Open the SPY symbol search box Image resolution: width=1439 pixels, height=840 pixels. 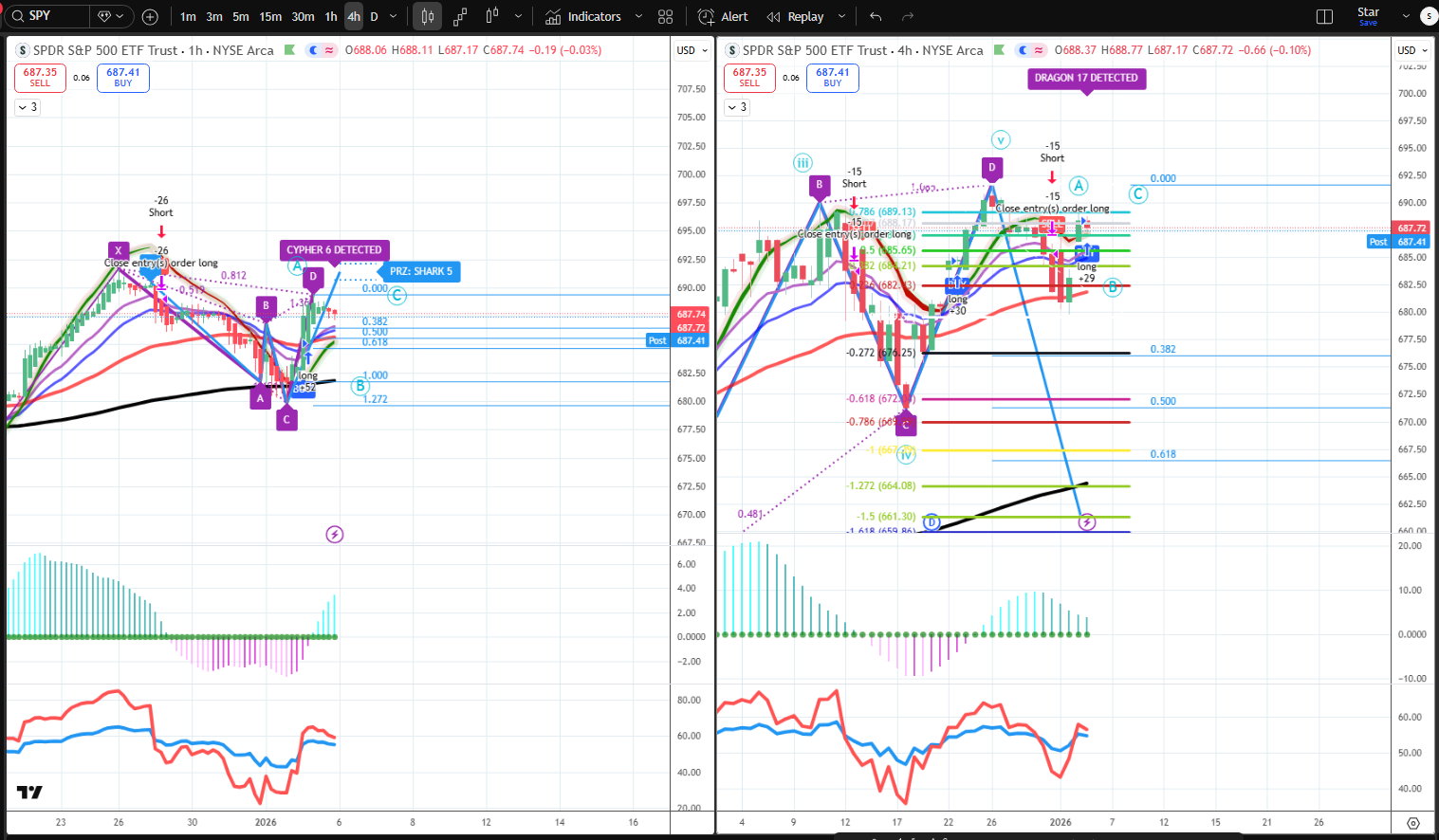49,16
